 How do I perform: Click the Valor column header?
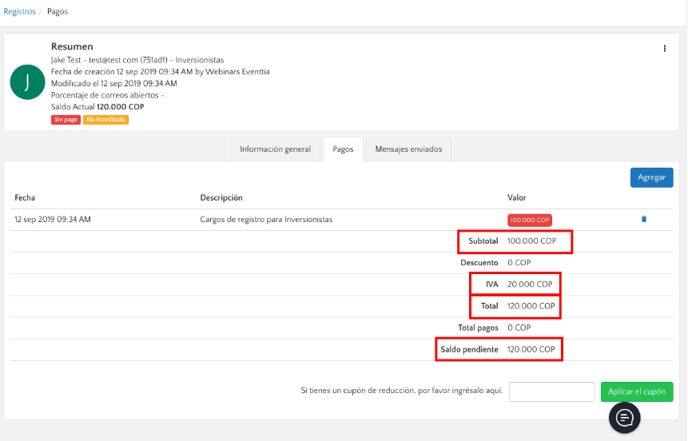(x=517, y=198)
